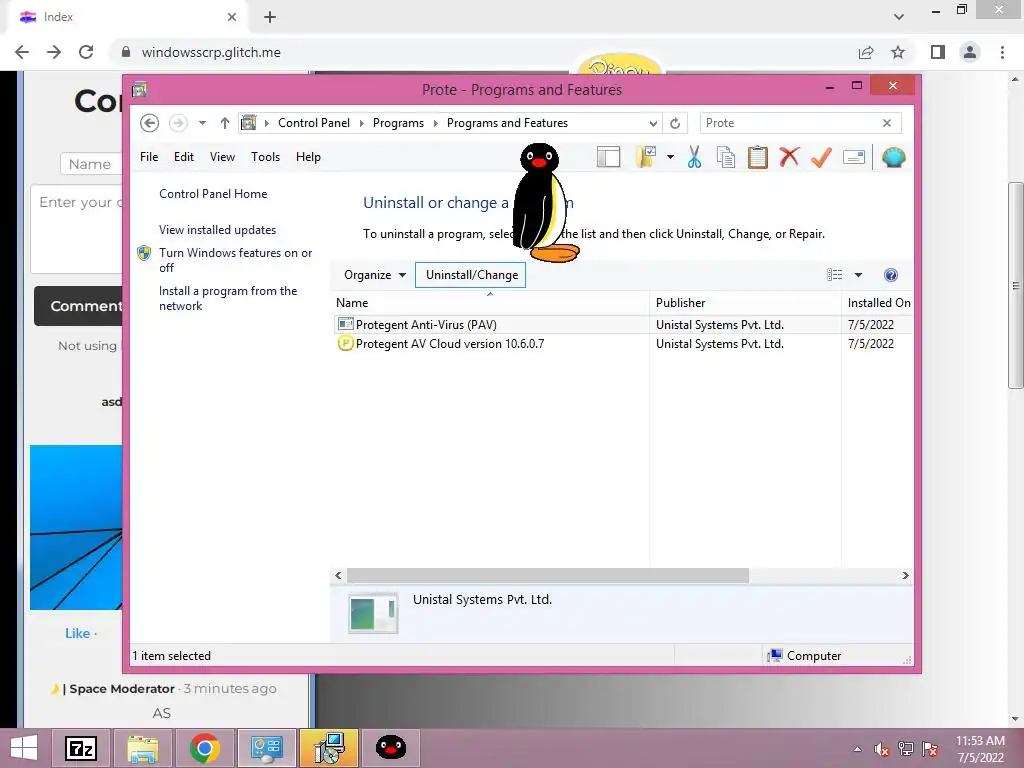Click the horizontal scrollbar left arrow
Screen dimensions: 1024x768
(338, 575)
